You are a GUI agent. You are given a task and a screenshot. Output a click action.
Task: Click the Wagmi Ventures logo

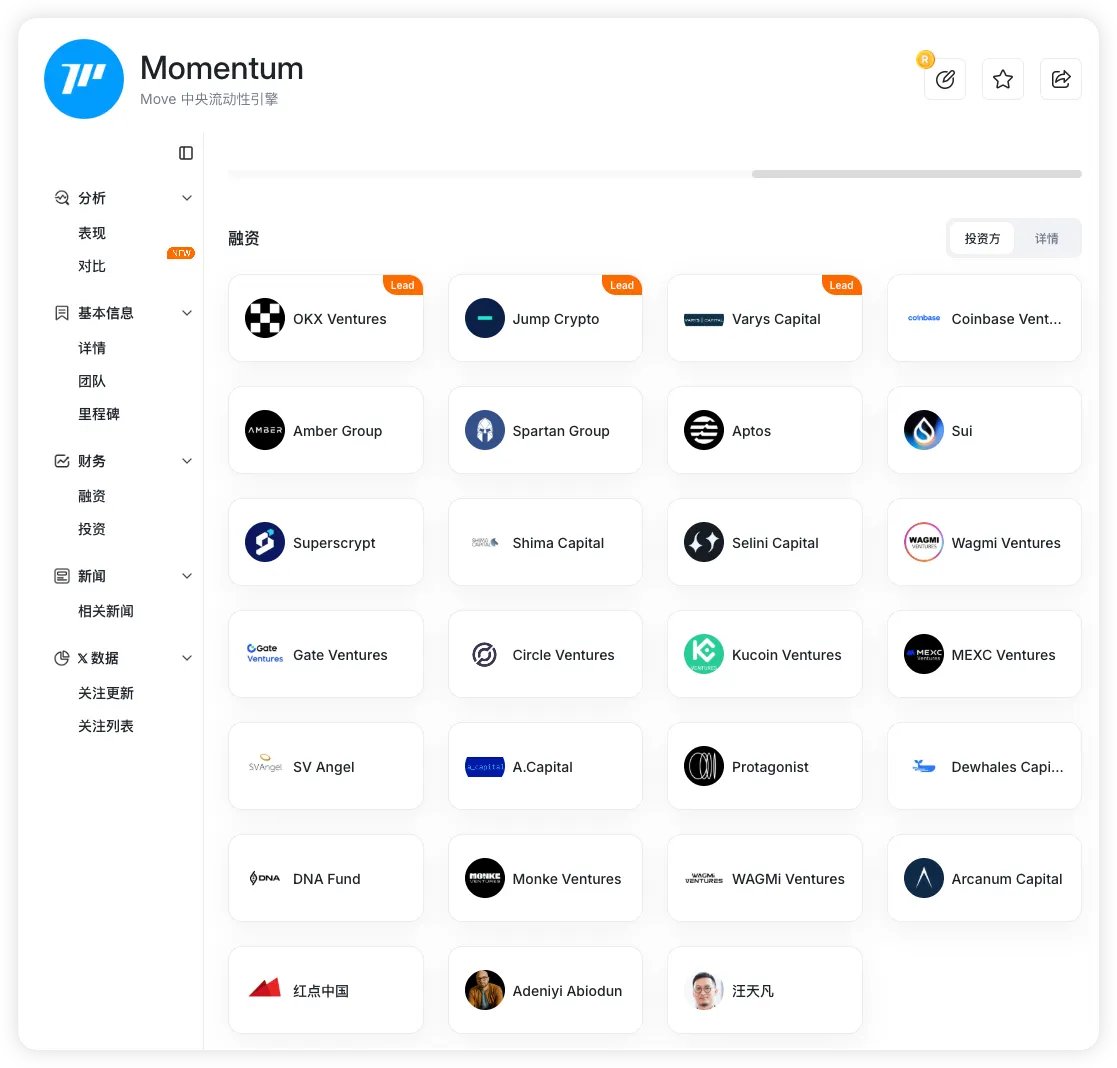(x=923, y=542)
